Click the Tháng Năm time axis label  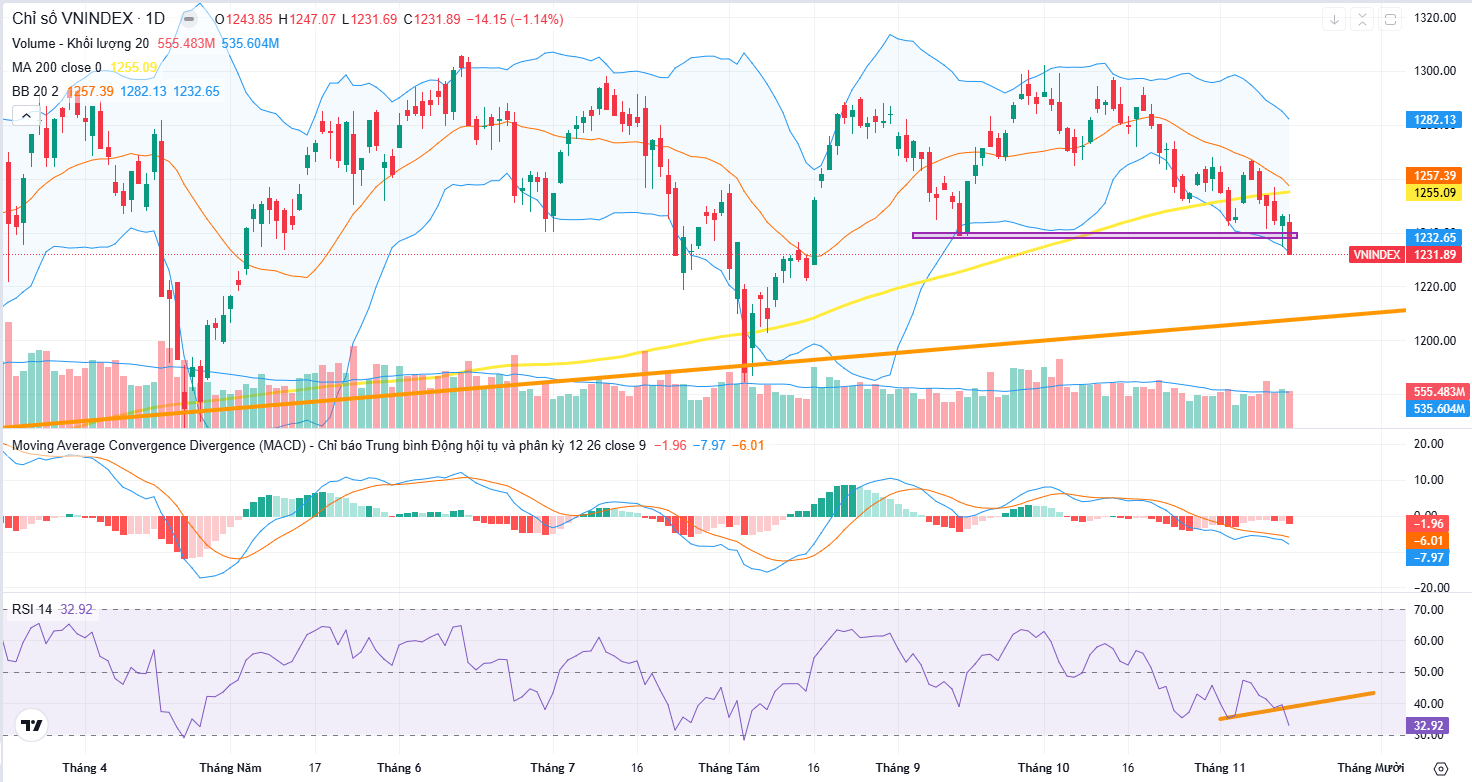coord(229,768)
